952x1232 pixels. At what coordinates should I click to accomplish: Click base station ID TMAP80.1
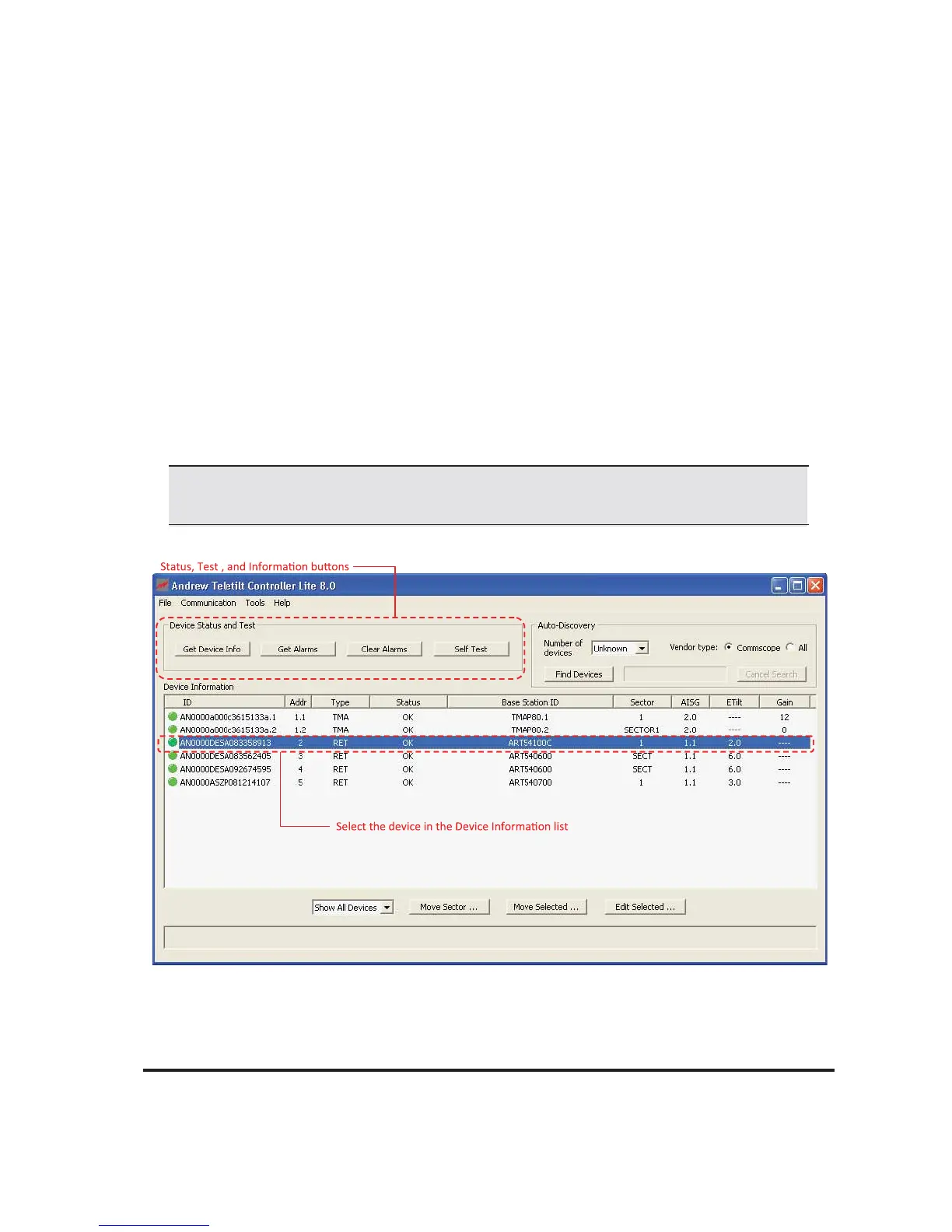click(x=530, y=717)
